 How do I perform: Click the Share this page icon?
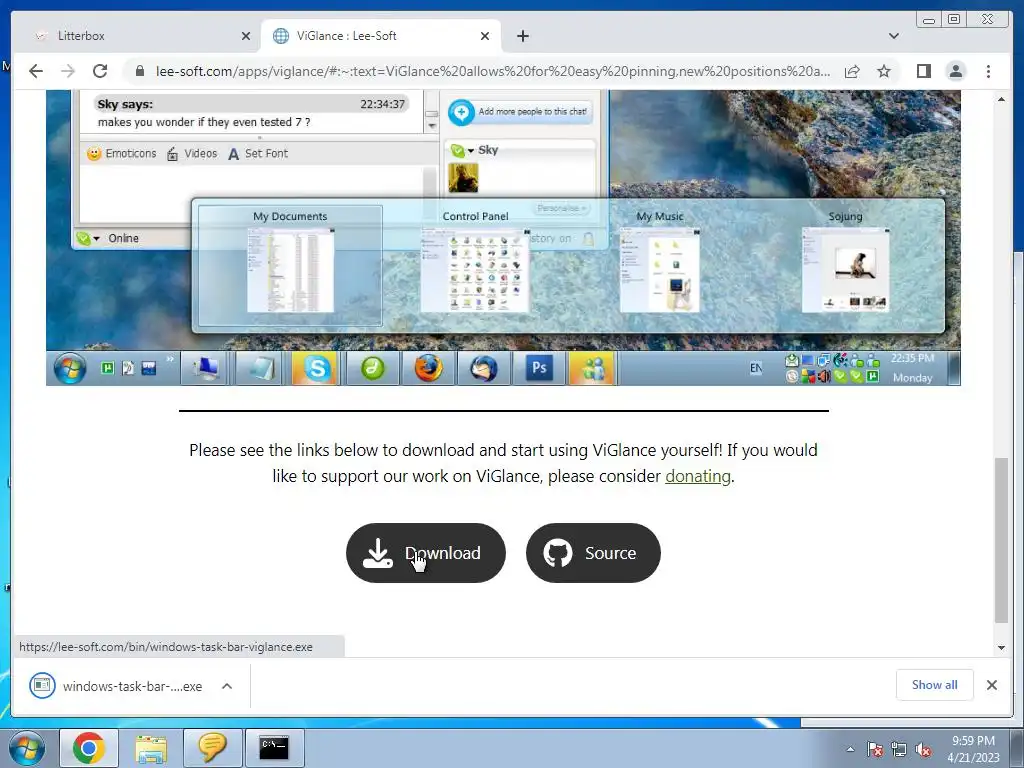pos(852,71)
